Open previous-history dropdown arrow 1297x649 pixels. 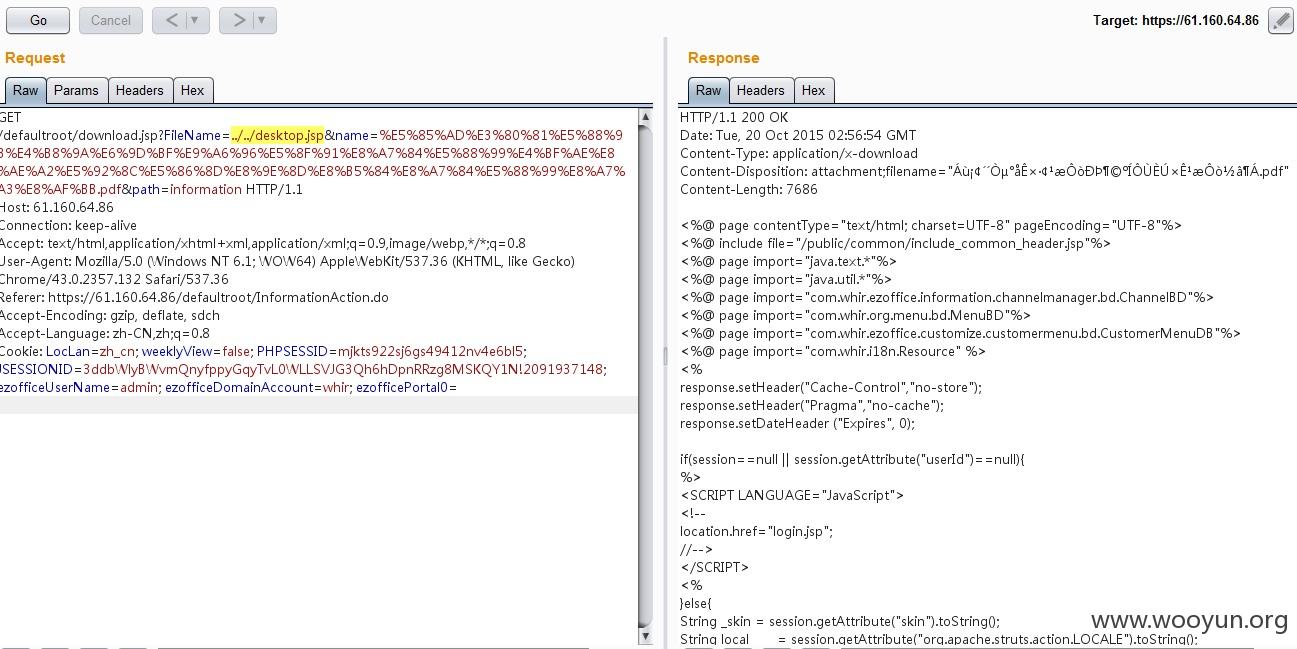point(197,20)
